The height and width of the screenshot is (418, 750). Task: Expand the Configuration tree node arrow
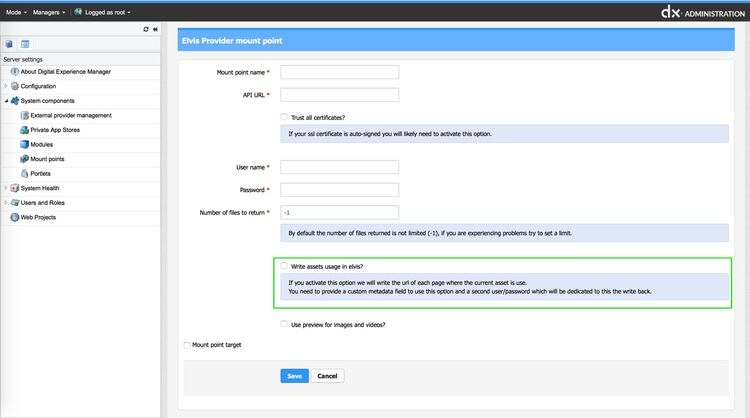pyautogui.click(x=6, y=86)
